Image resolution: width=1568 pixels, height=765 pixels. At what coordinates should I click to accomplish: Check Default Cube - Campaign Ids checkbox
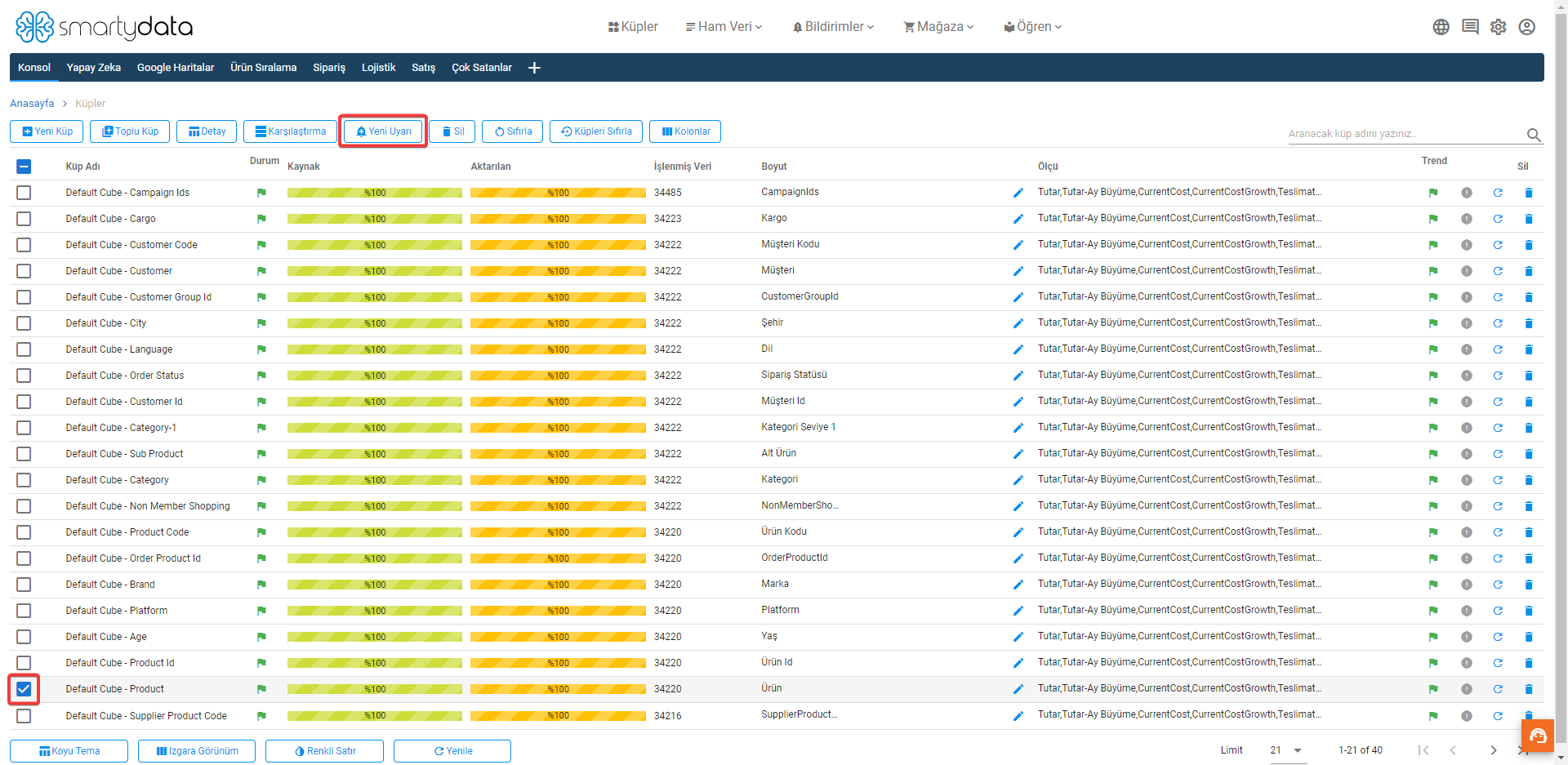click(24, 193)
